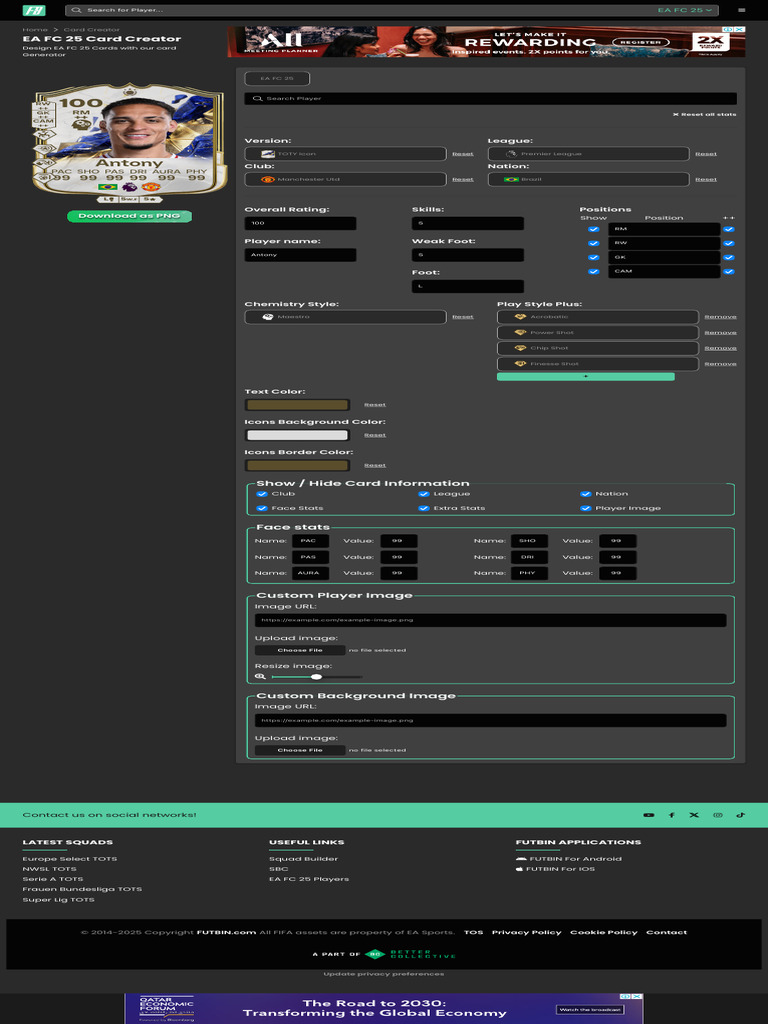Toggle Show checkbox for GK position
Screen dimensions: 768x1024
point(594,258)
